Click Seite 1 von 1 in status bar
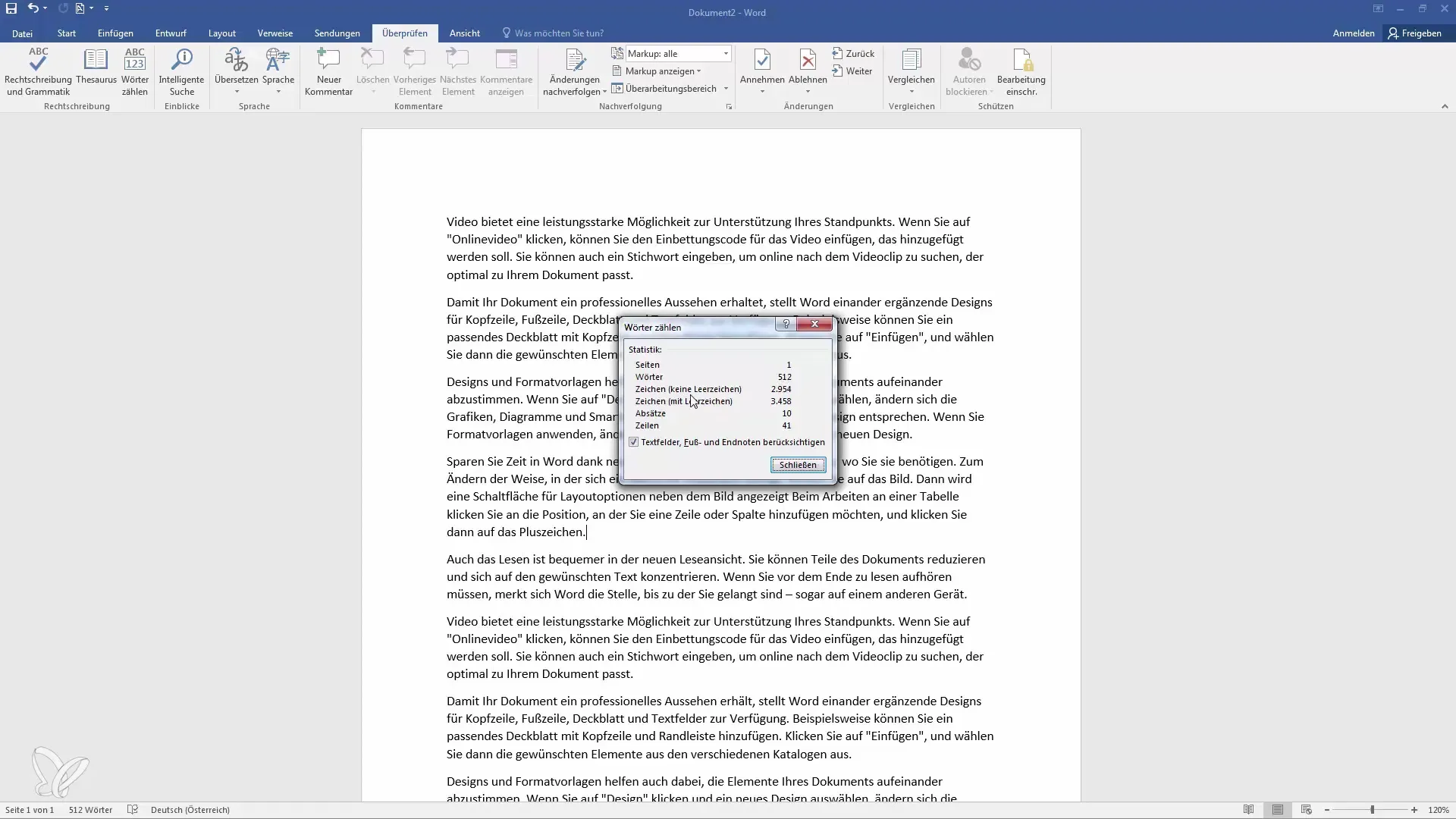 [x=30, y=810]
